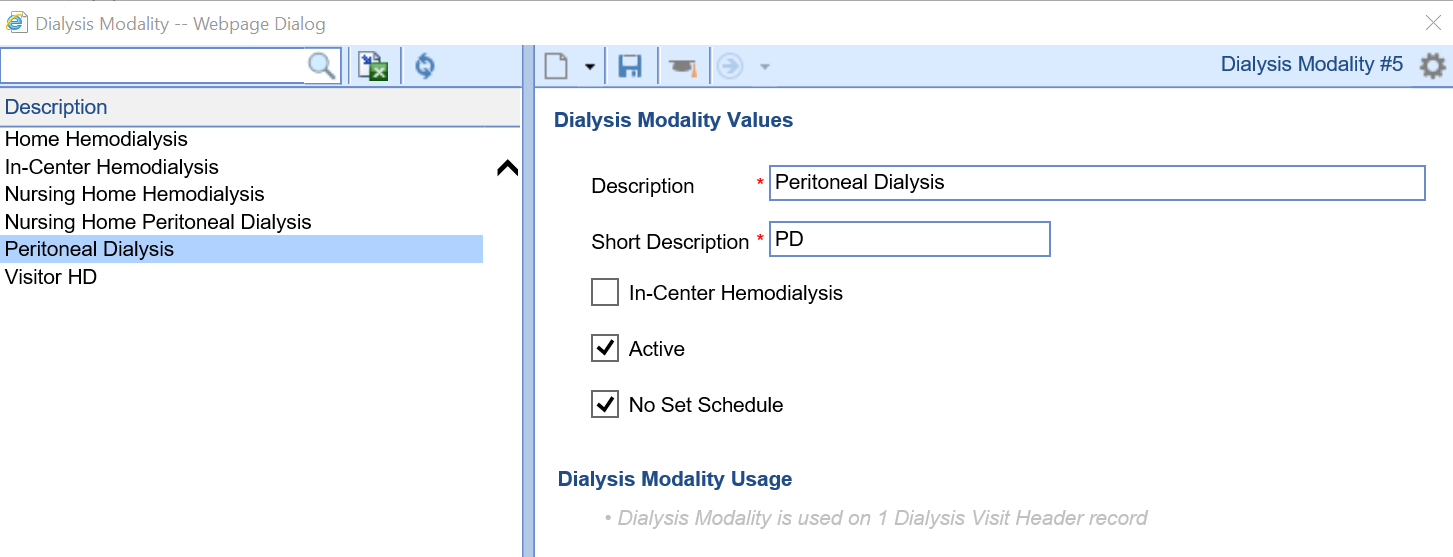
Task: Refresh the modality list
Action: [x=425, y=66]
